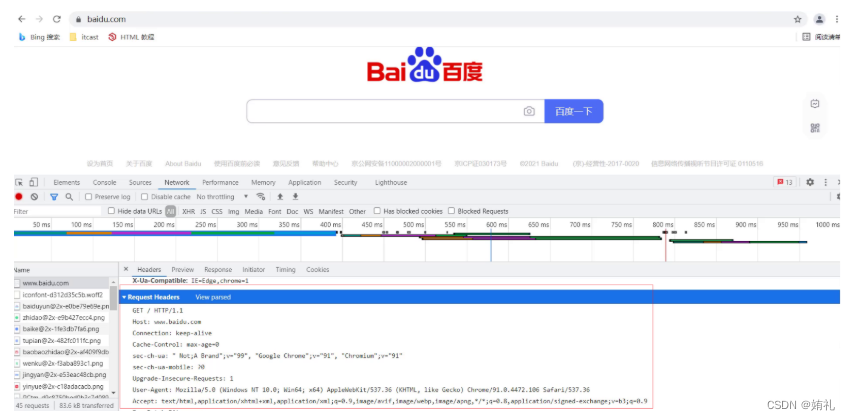Click the import HAR upload arrow
This screenshot has height=420, width=850.
tap(280, 197)
